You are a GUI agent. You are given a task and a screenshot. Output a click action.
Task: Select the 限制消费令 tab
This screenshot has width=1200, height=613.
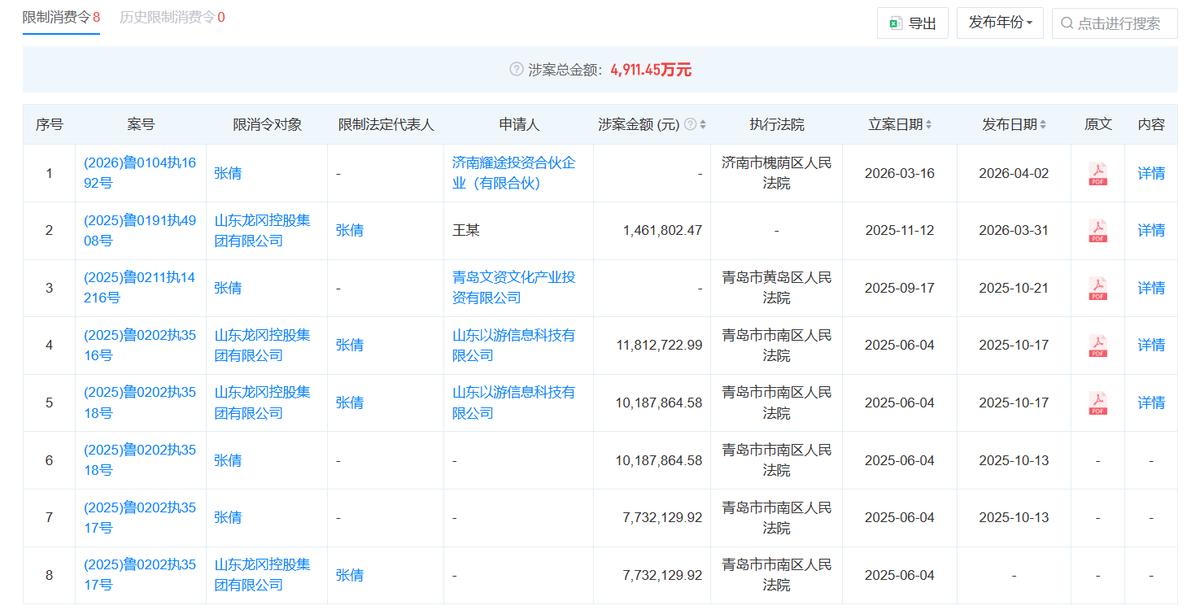click(x=61, y=17)
